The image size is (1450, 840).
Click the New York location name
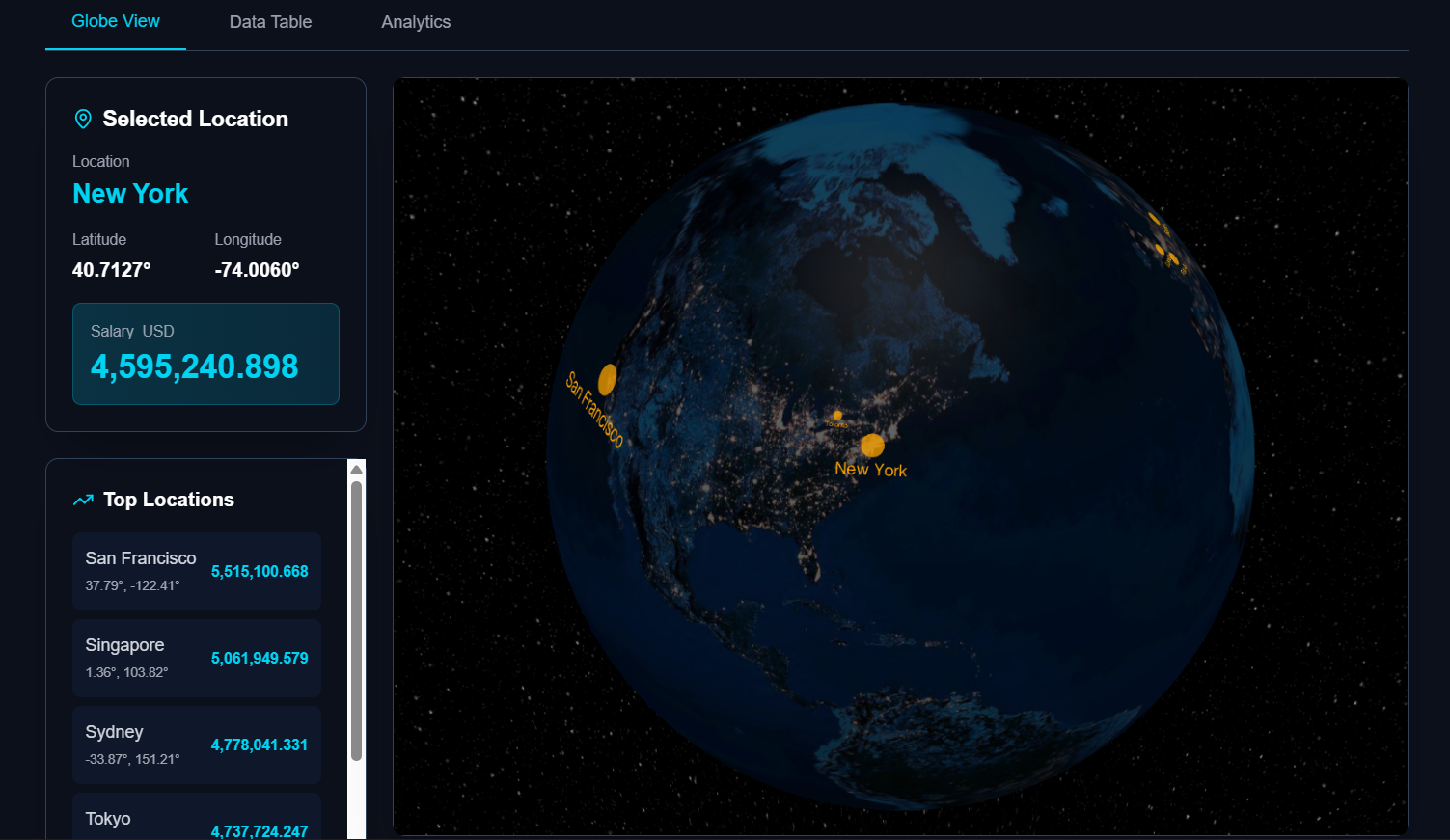(x=130, y=194)
